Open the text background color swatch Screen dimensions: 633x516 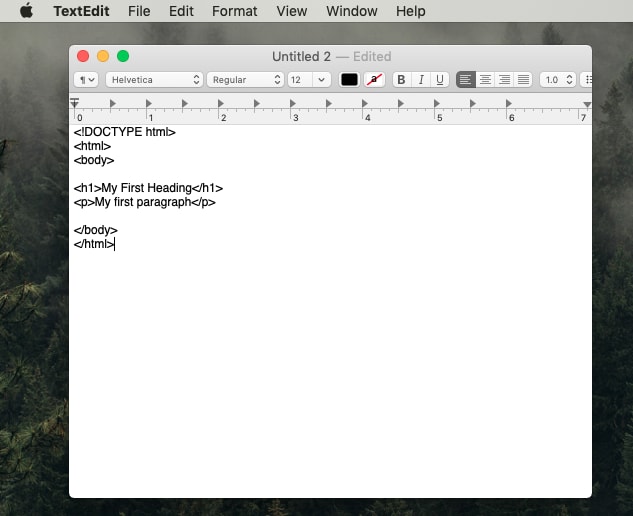374,80
